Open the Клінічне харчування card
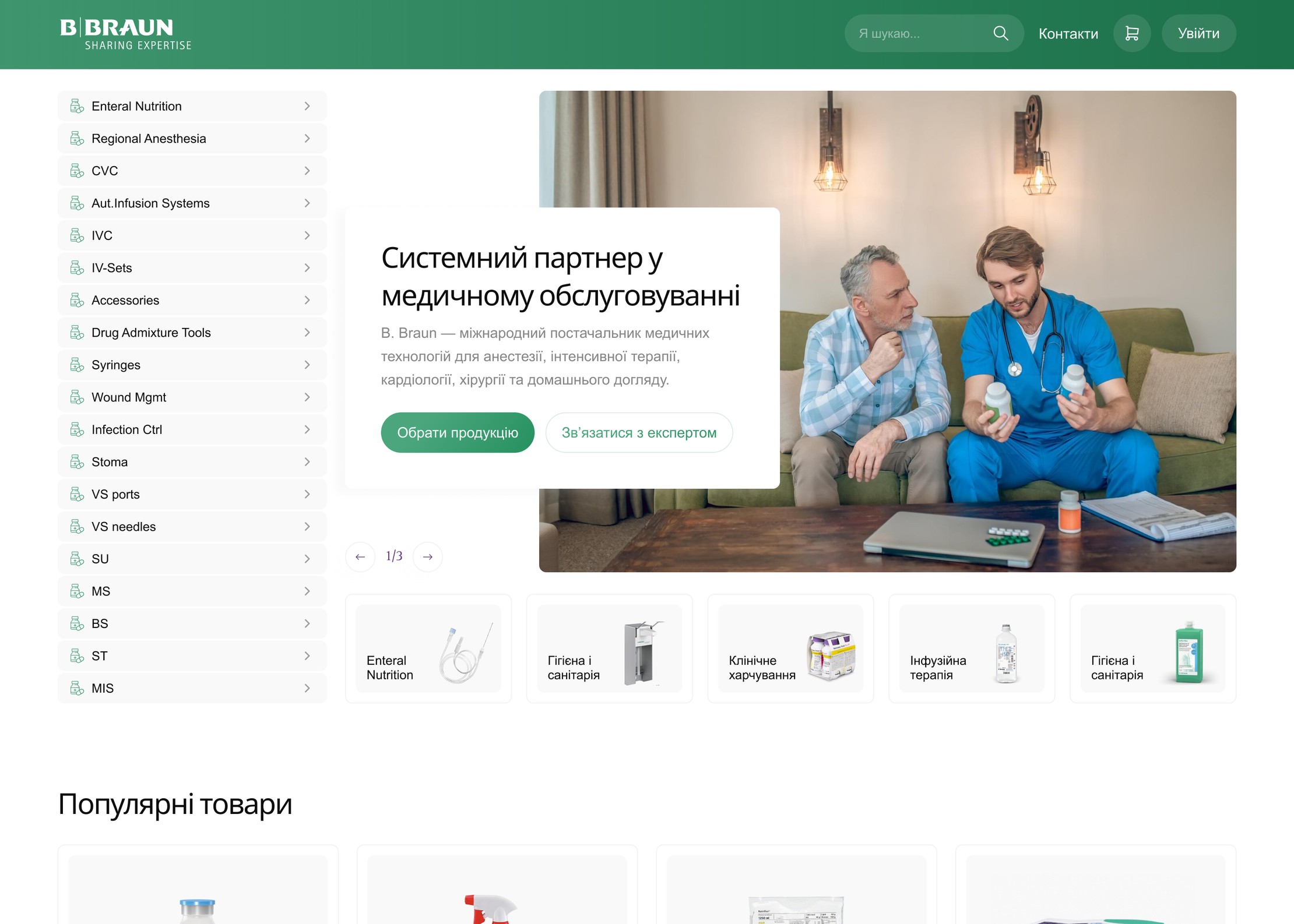1294x924 pixels. tap(790, 648)
